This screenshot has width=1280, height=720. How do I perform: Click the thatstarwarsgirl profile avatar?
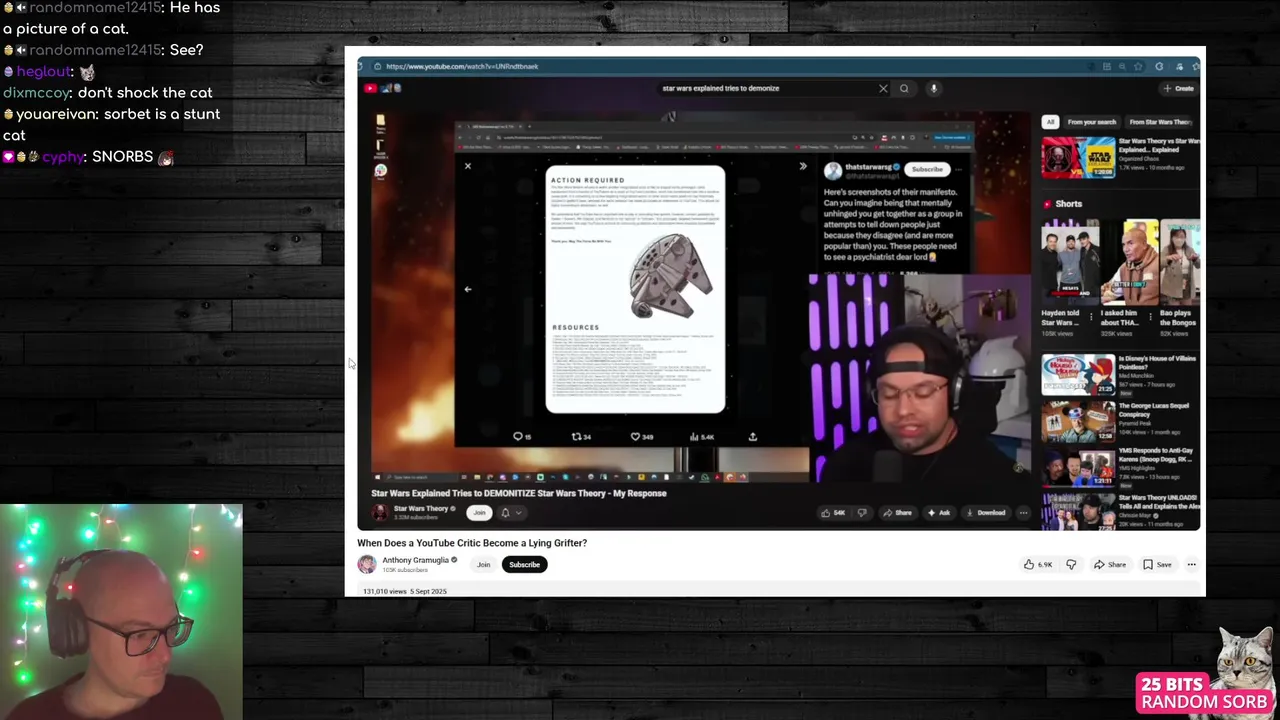click(x=832, y=171)
